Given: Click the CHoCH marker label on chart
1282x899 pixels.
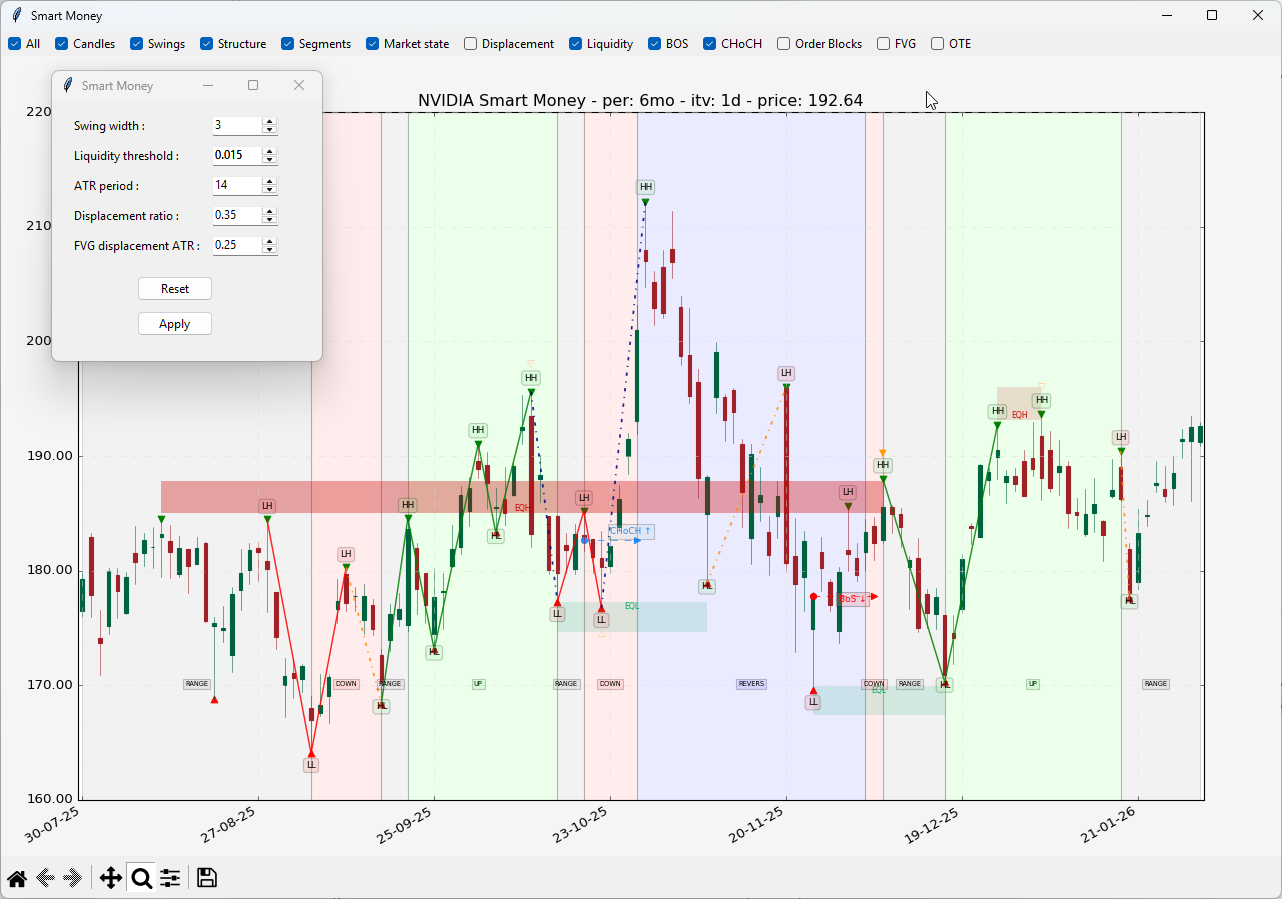Looking at the screenshot, I should coord(631,531).
